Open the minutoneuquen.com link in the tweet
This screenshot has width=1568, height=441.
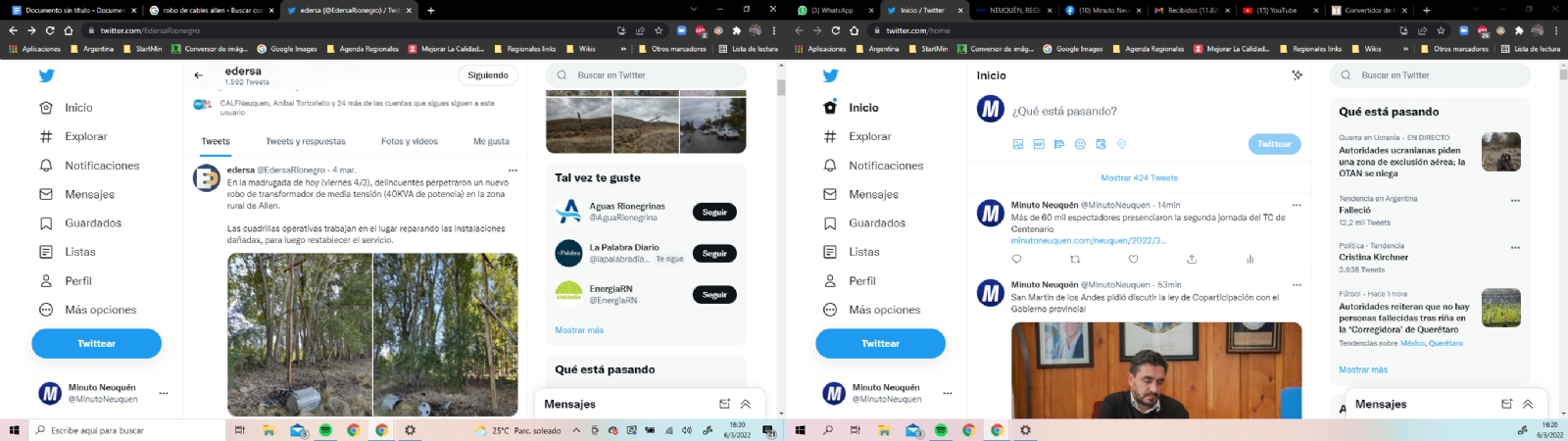coord(1088,240)
